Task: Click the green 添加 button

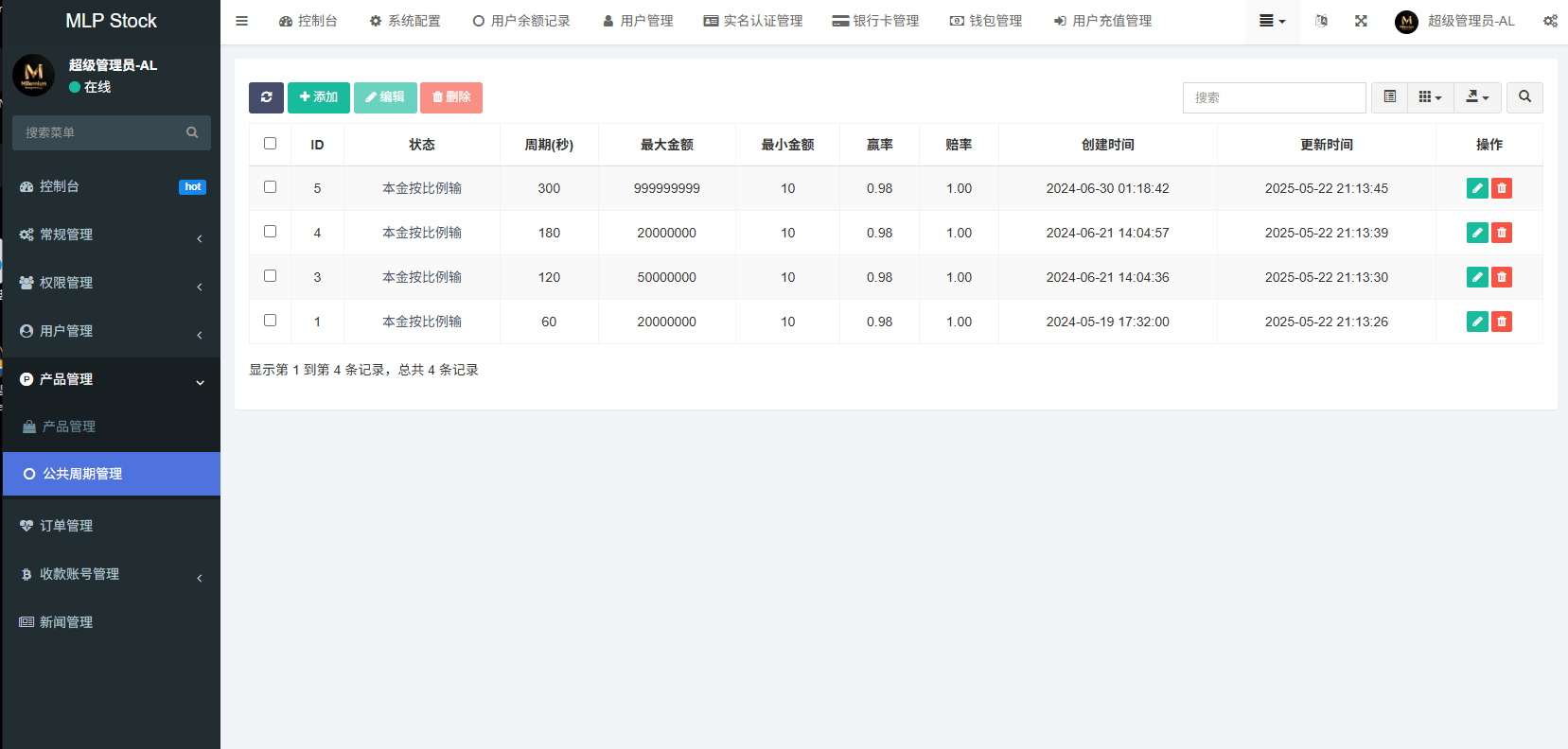Action: tap(318, 97)
